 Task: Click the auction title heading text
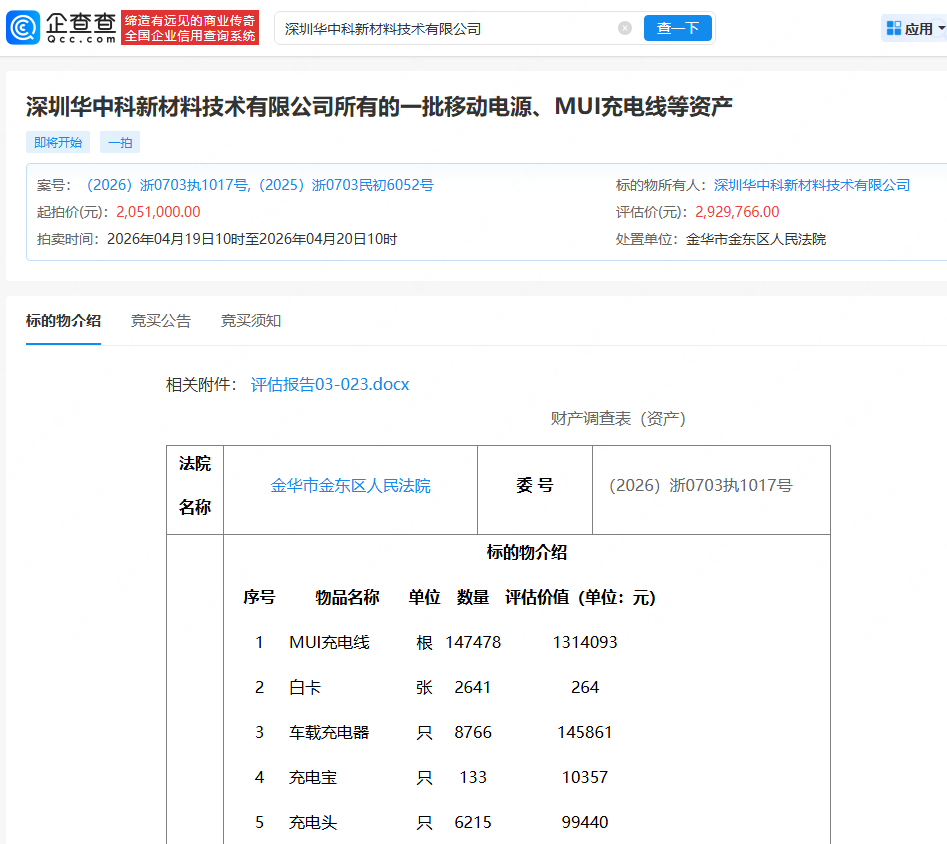coord(380,101)
